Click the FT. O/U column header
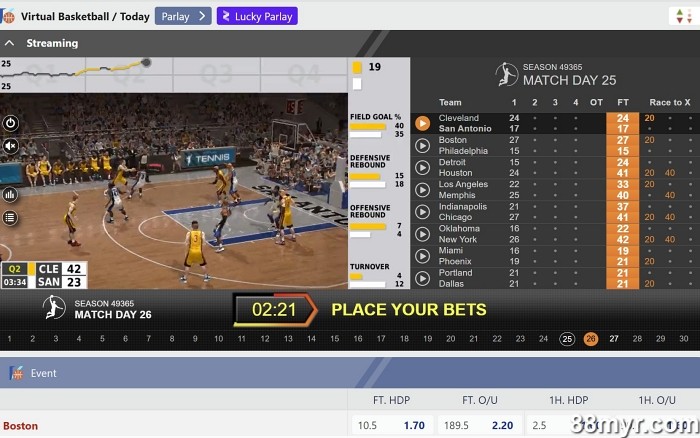700x438 pixels. click(x=480, y=400)
